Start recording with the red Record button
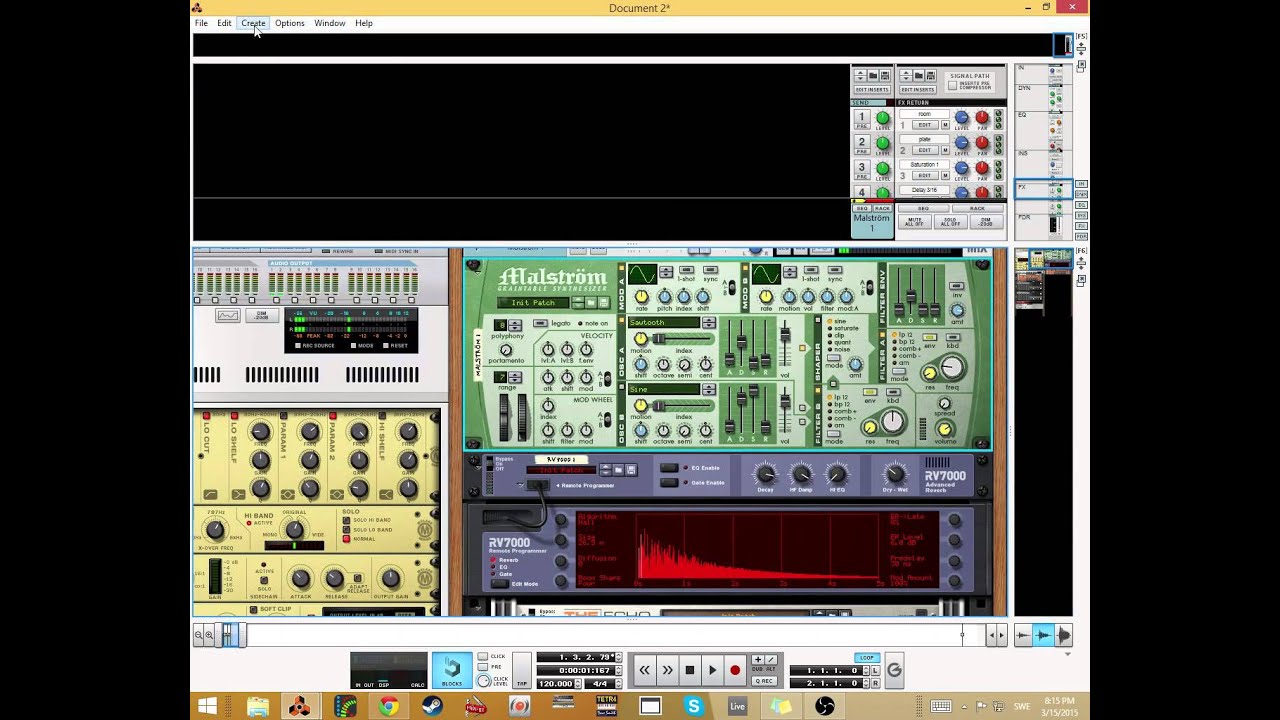 tap(735, 670)
